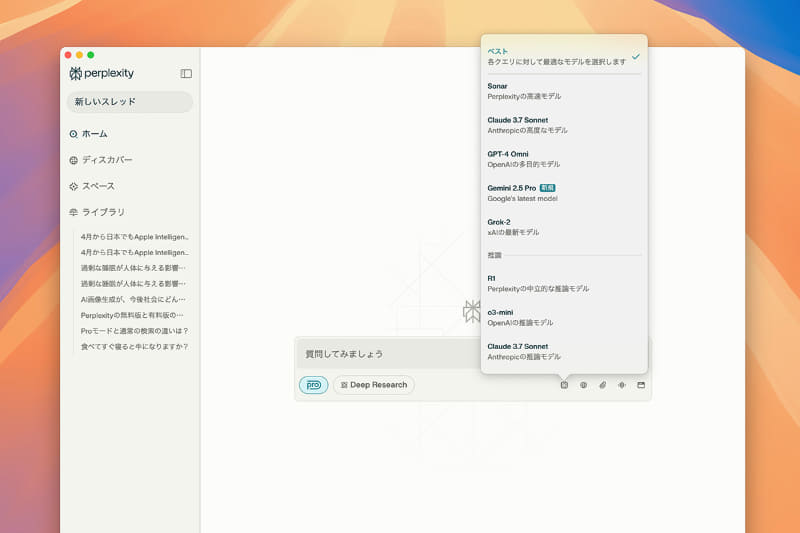
Task: Open first 4月から日本でもApple Intelligen thread
Action: (135, 237)
